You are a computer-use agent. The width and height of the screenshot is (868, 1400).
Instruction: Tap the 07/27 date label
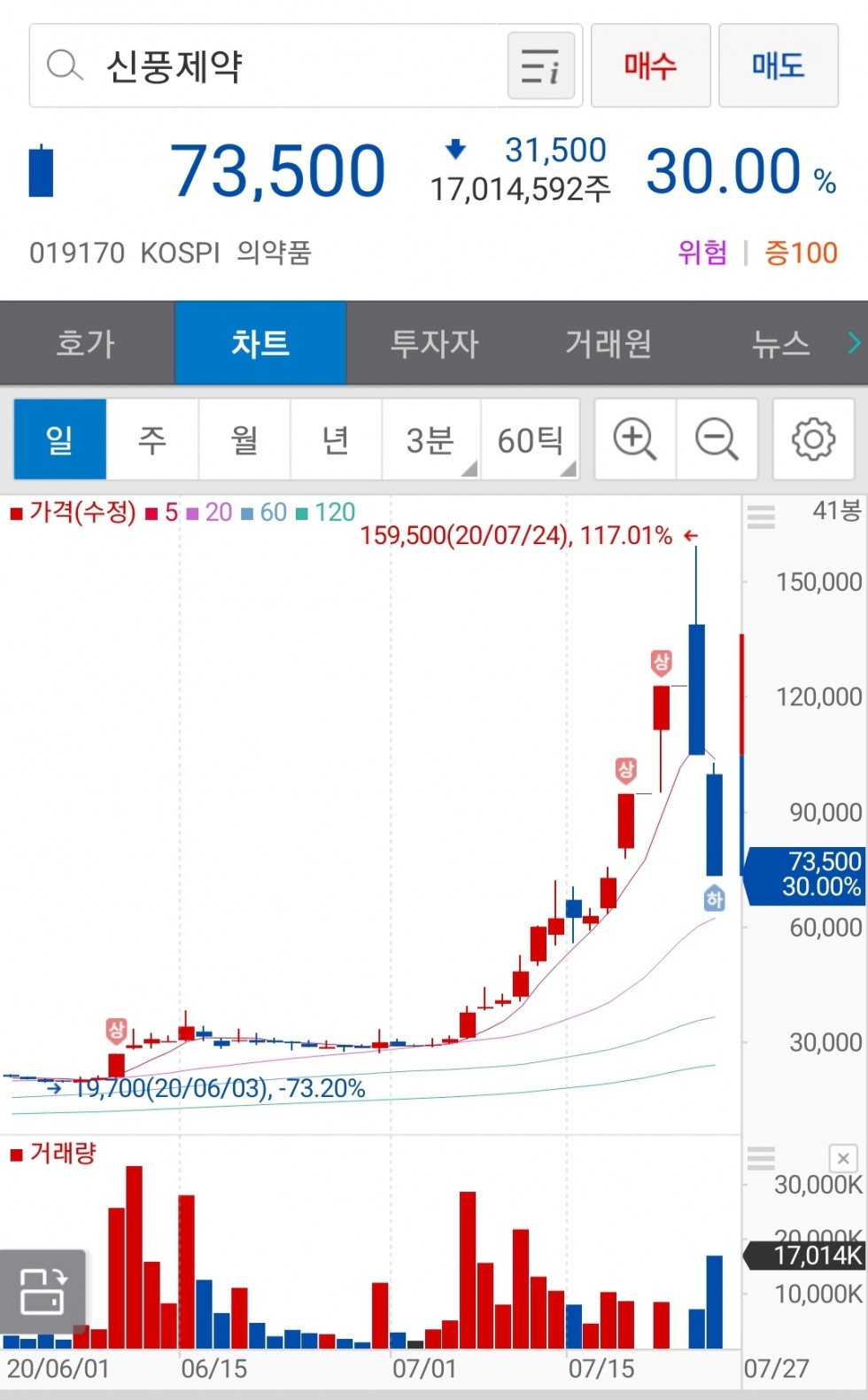776,1369
